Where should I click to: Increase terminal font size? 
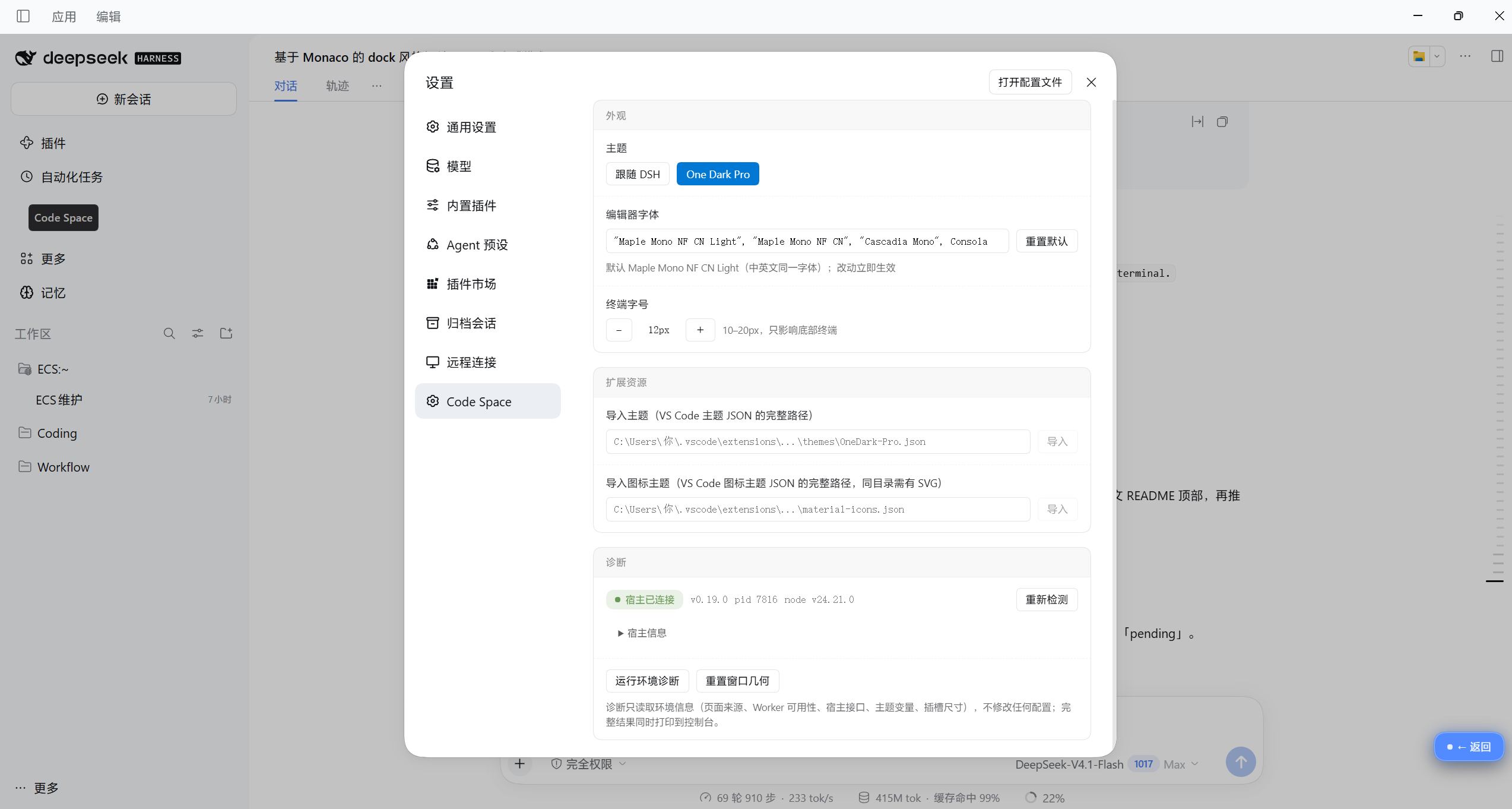tap(700, 330)
